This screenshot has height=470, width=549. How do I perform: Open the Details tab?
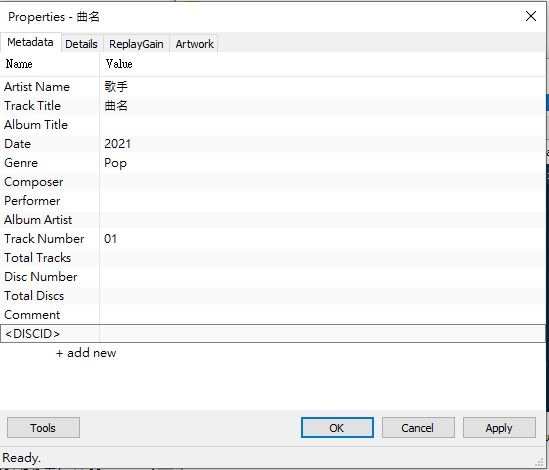[x=82, y=44]
